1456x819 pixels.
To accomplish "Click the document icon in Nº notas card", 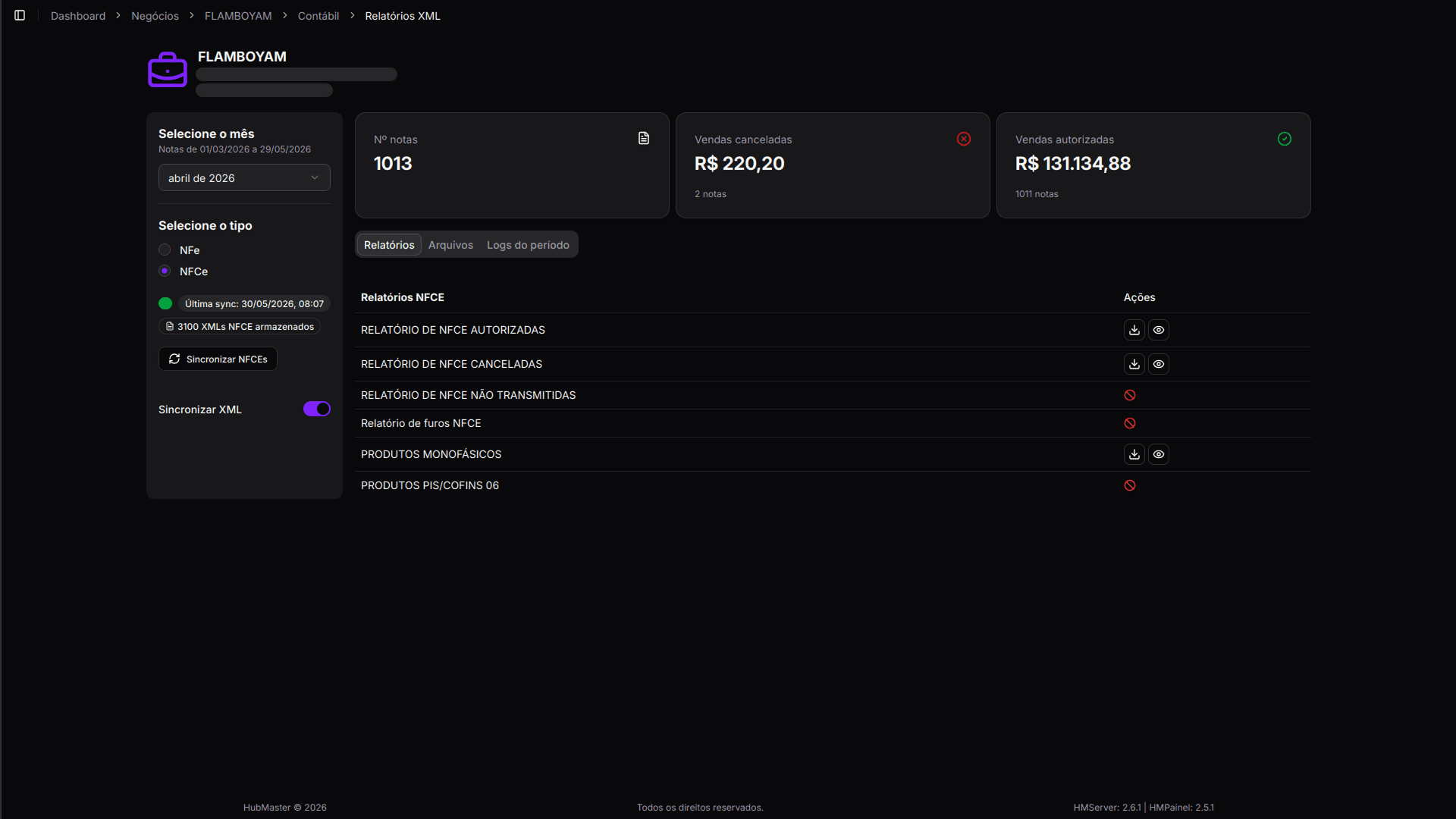I will tap(644, 138).
